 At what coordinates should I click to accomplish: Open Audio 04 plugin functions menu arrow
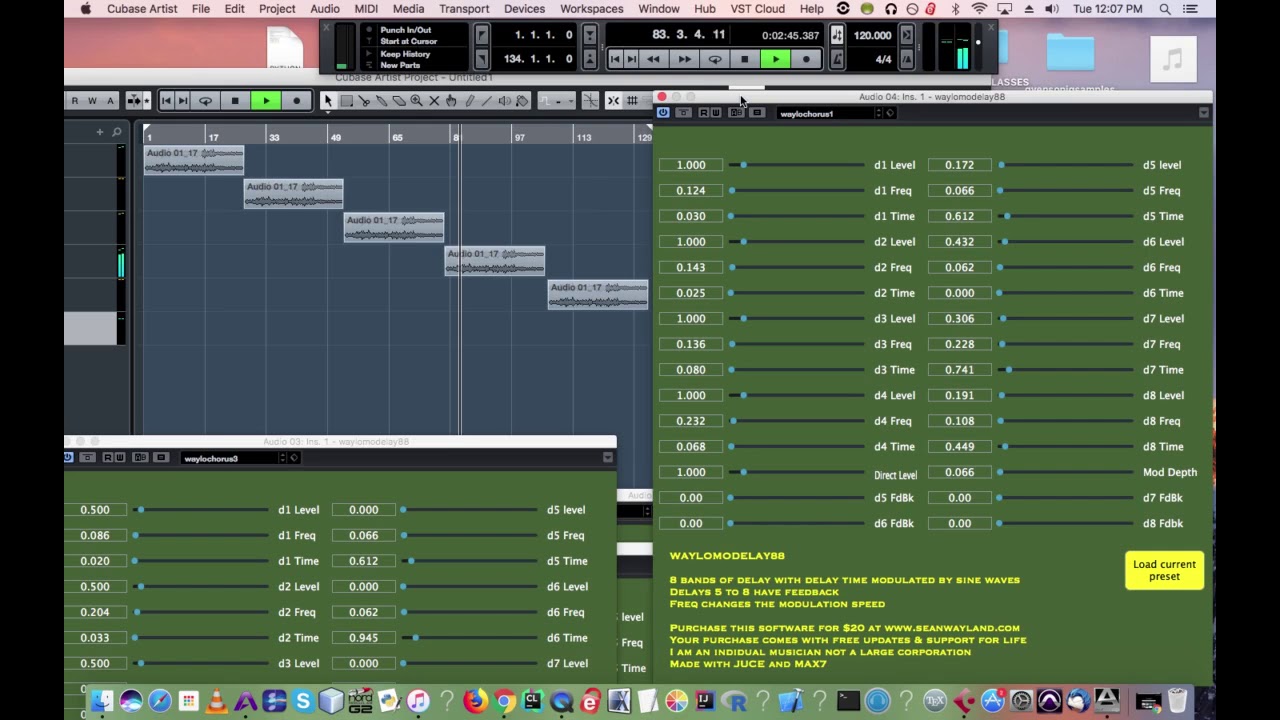click(1203, 114)
